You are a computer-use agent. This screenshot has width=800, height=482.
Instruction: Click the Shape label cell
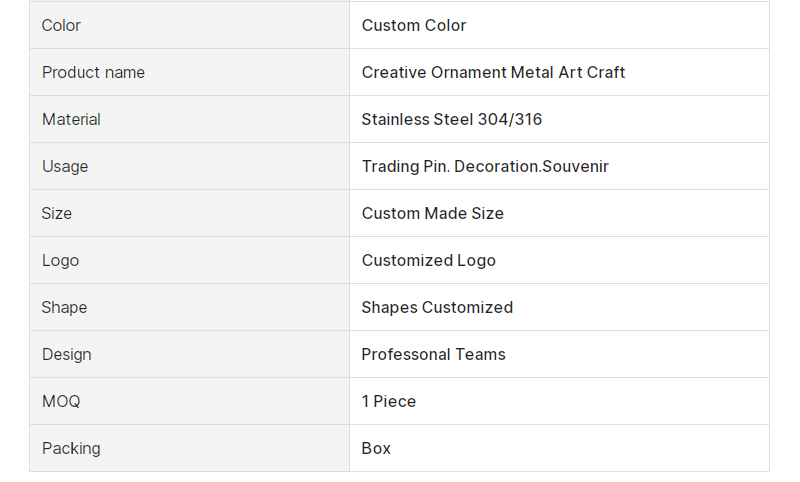[x=189, y=307]
